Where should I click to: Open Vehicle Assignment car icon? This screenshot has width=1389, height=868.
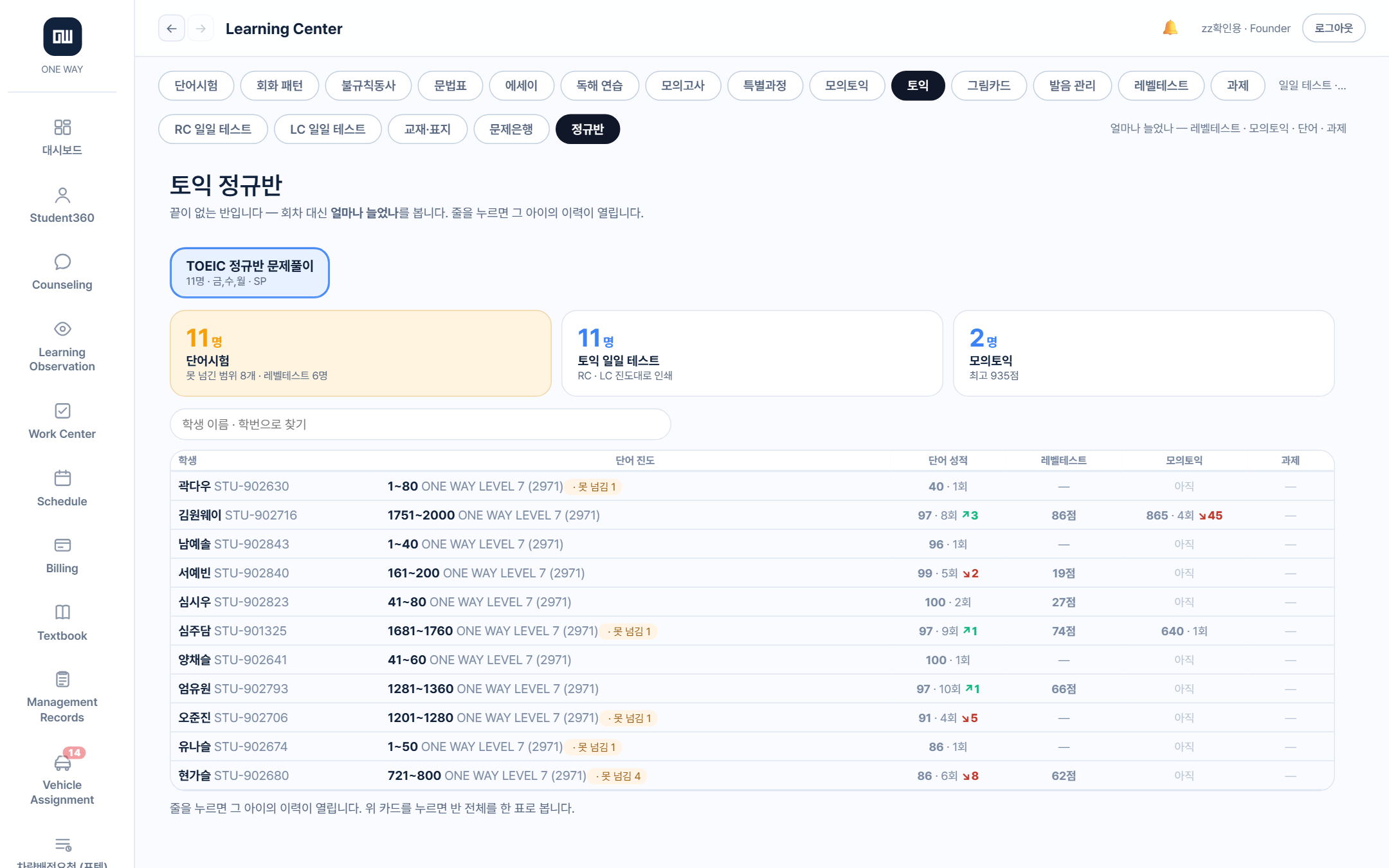[62, 763]
